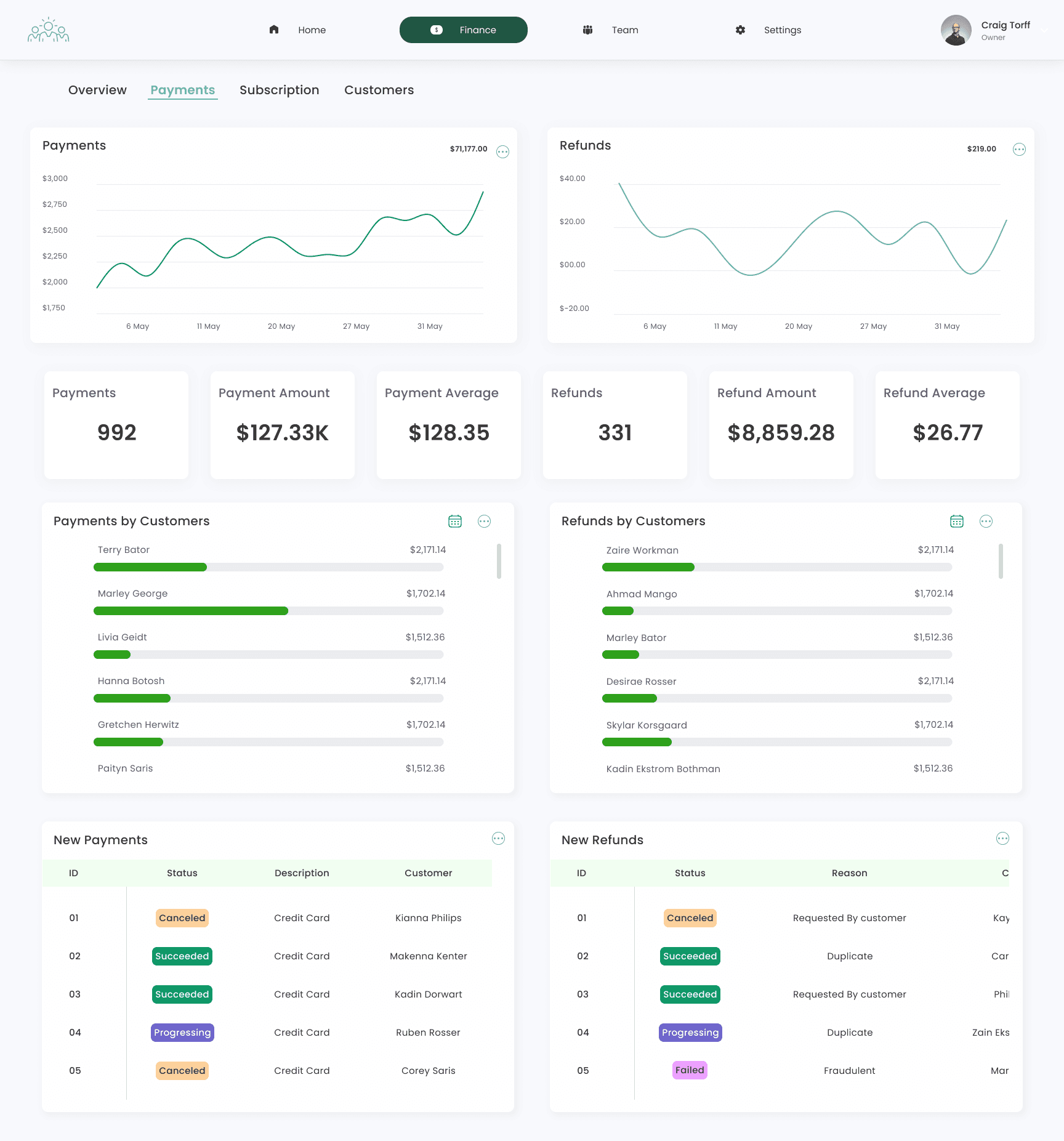
Task: Switch to the Subscription tab
Action: point(280,90)
